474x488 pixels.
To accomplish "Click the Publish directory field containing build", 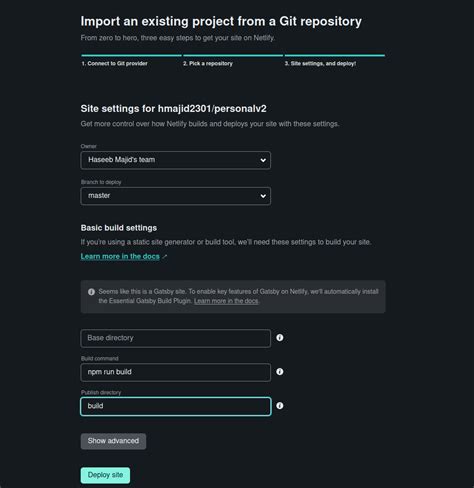I will tap(176, 406).
